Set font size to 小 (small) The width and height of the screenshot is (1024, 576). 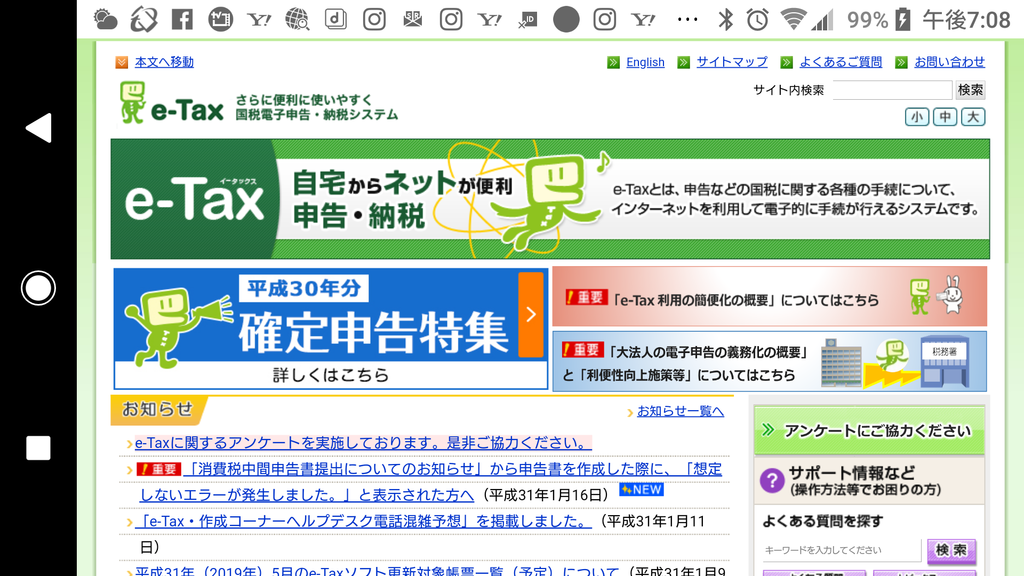[917, 117]
